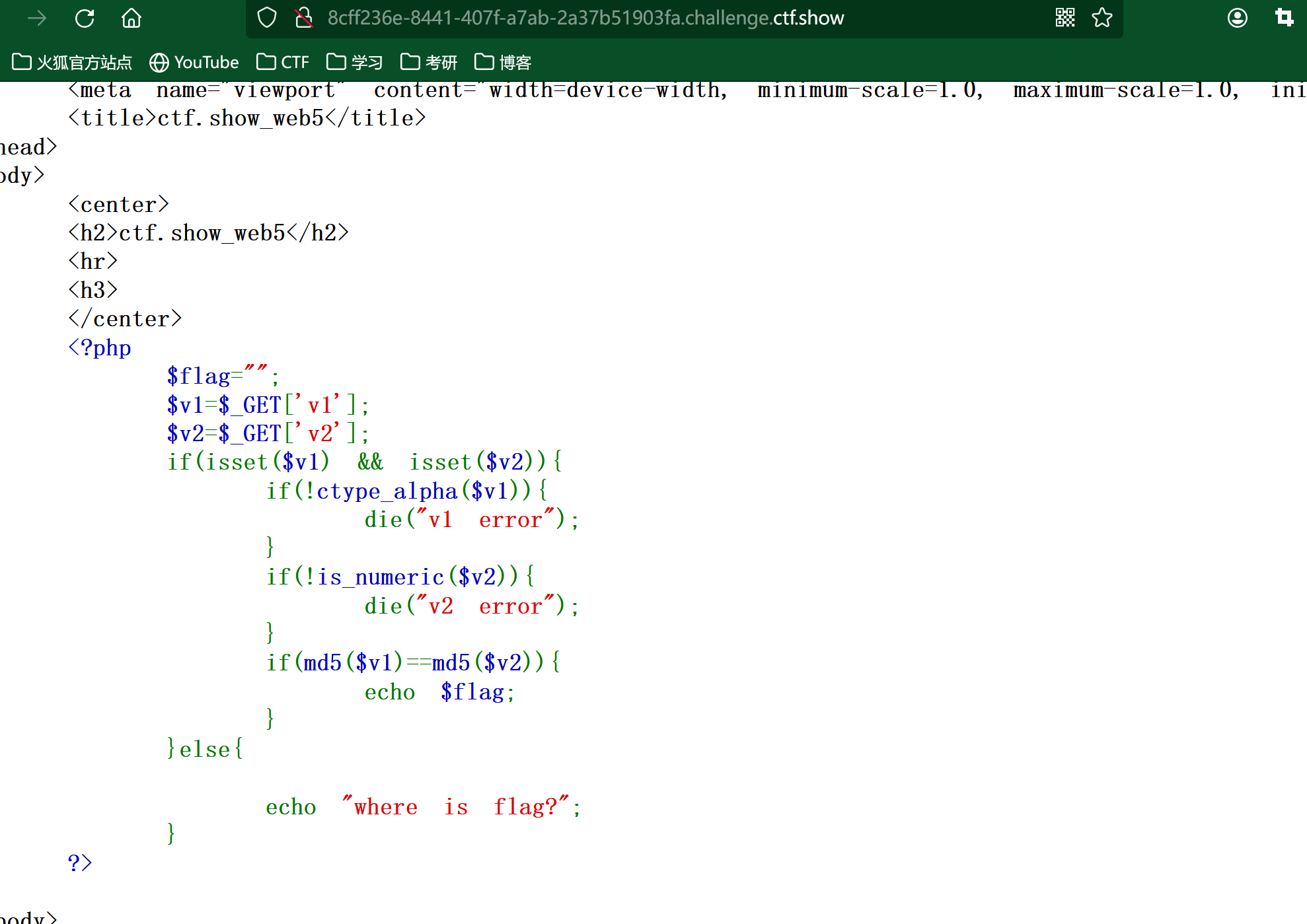Click the ctype_alpha function name
Viewport: 1307px width, 924px height.
[387, 491]
